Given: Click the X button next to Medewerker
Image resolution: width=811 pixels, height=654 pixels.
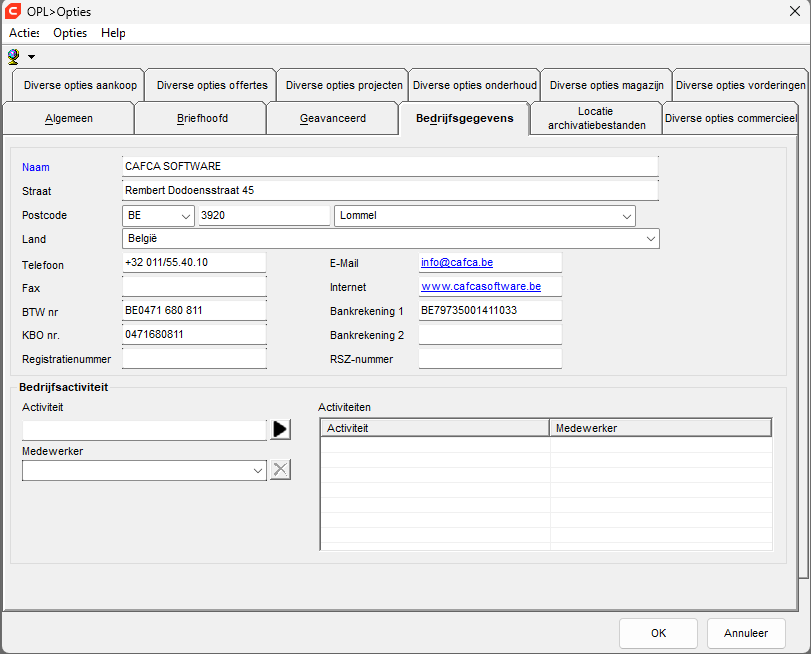Looking at the screenshot, I should click(x=280, y=470).
